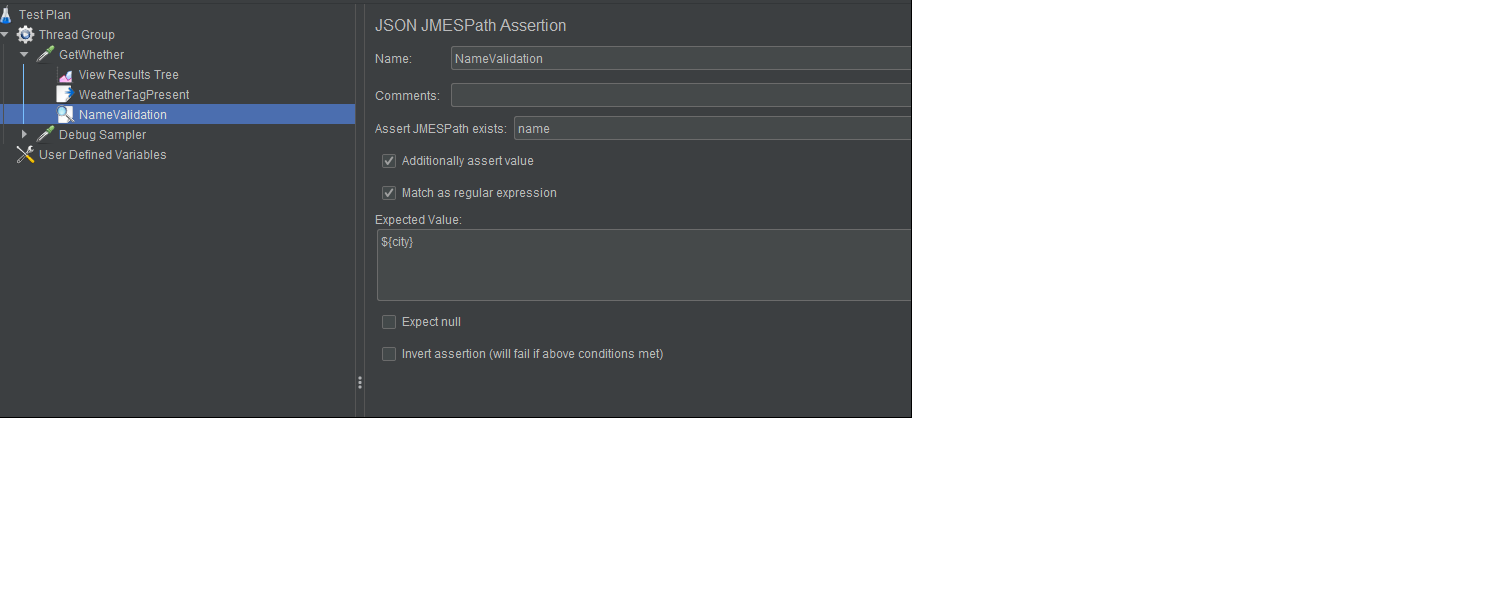Screen dimensions: 1510x590
Task: Select the Thread Group gear icon
Action: click(x=25, y=34)
